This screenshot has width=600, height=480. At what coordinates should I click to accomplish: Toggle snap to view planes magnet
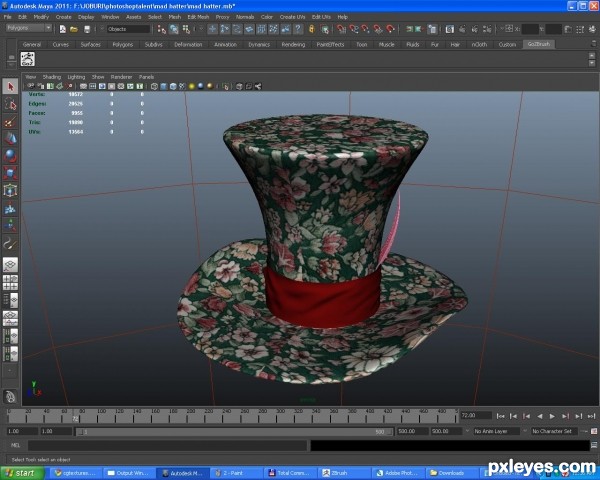click(378, 29)
